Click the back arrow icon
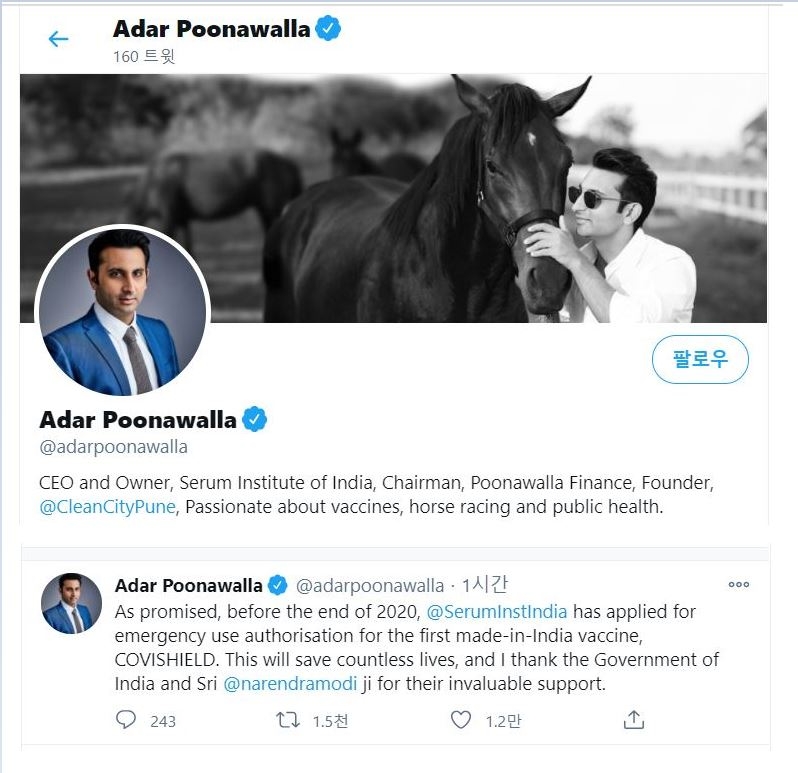The height and width of the screenshot is (773, 798). (59, 39)
